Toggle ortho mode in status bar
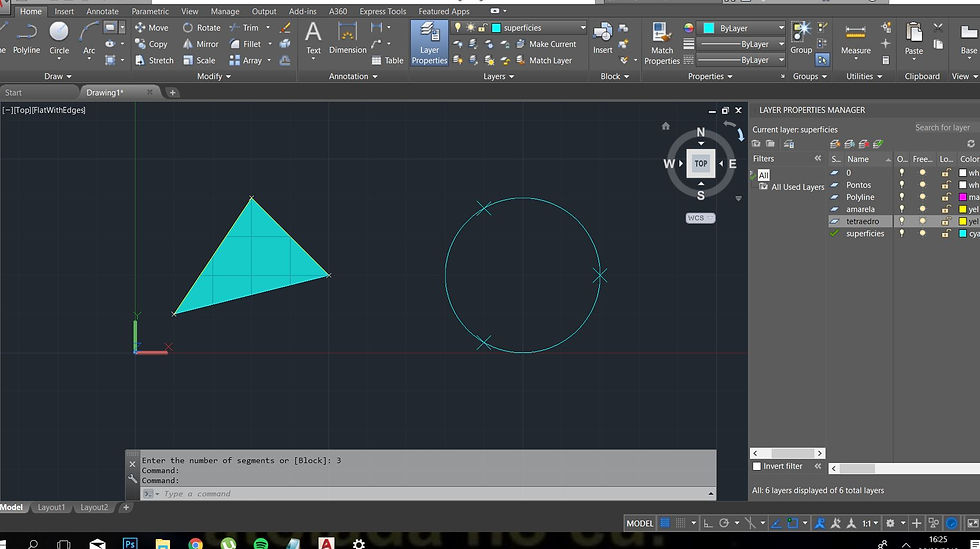The height and width of the screenshot is (549, 980). [708, 523]
